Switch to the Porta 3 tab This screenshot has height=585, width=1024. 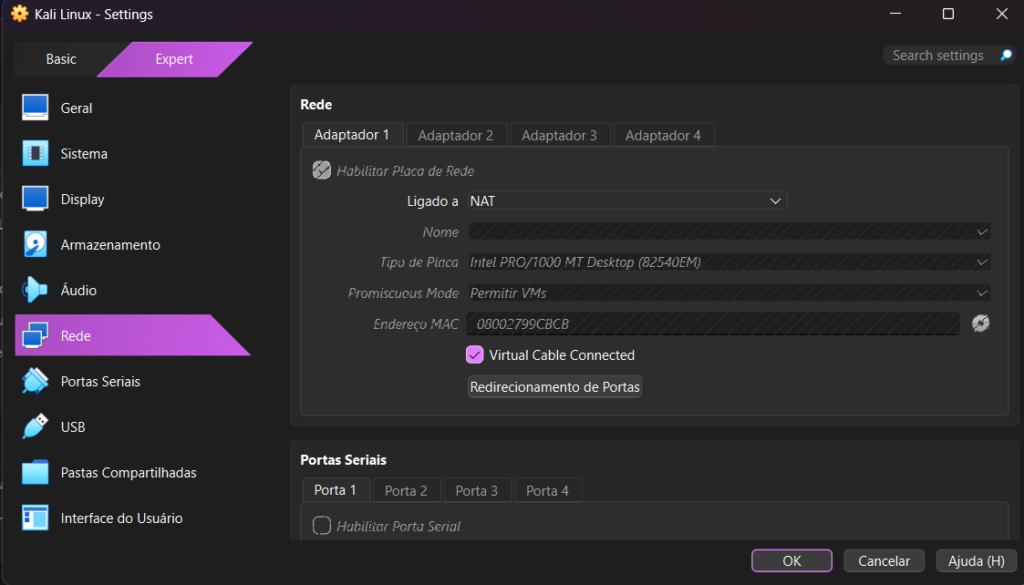pos(476,490)
